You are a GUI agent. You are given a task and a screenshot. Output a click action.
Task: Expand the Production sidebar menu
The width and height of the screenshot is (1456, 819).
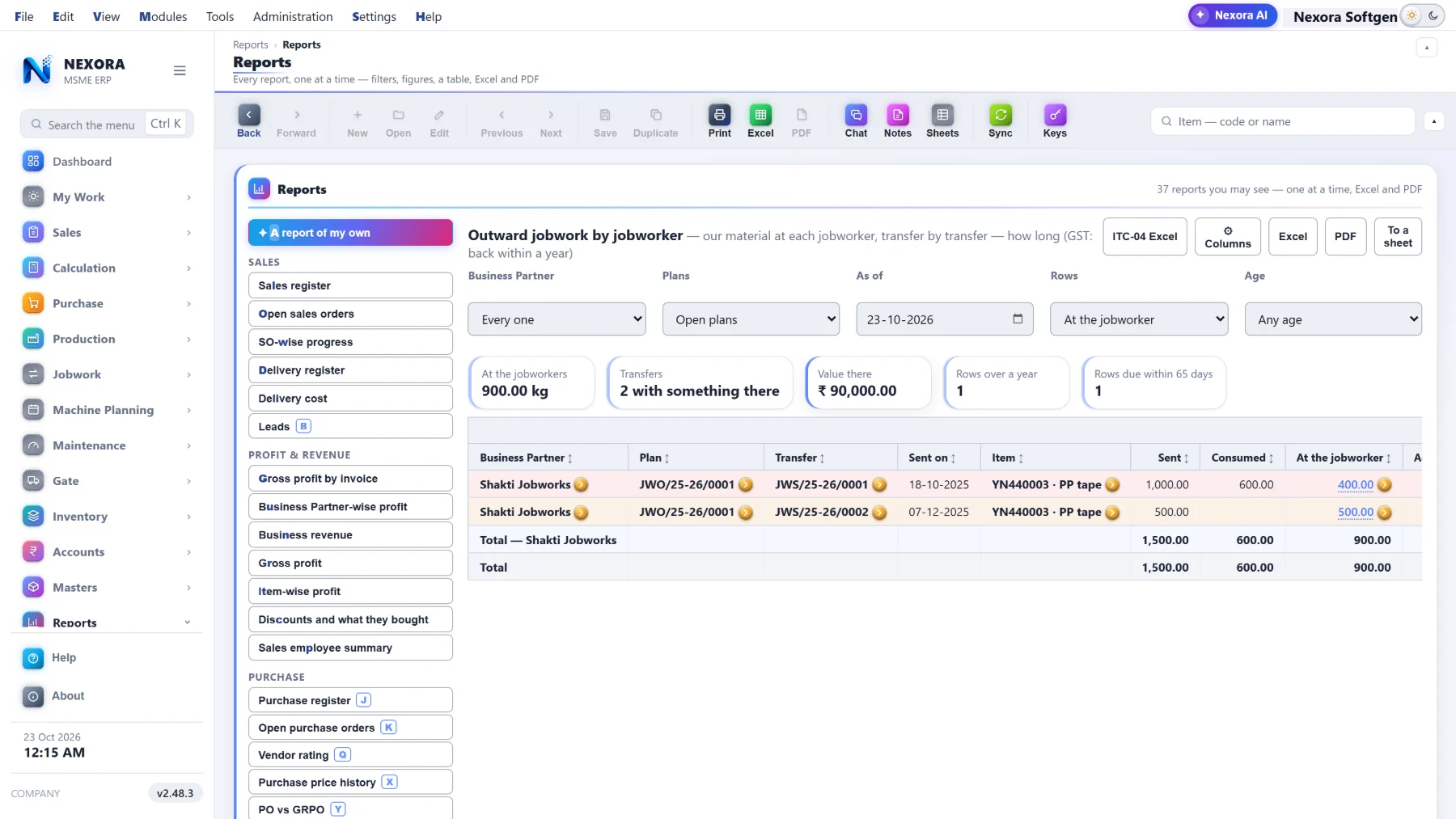point(107,340)
